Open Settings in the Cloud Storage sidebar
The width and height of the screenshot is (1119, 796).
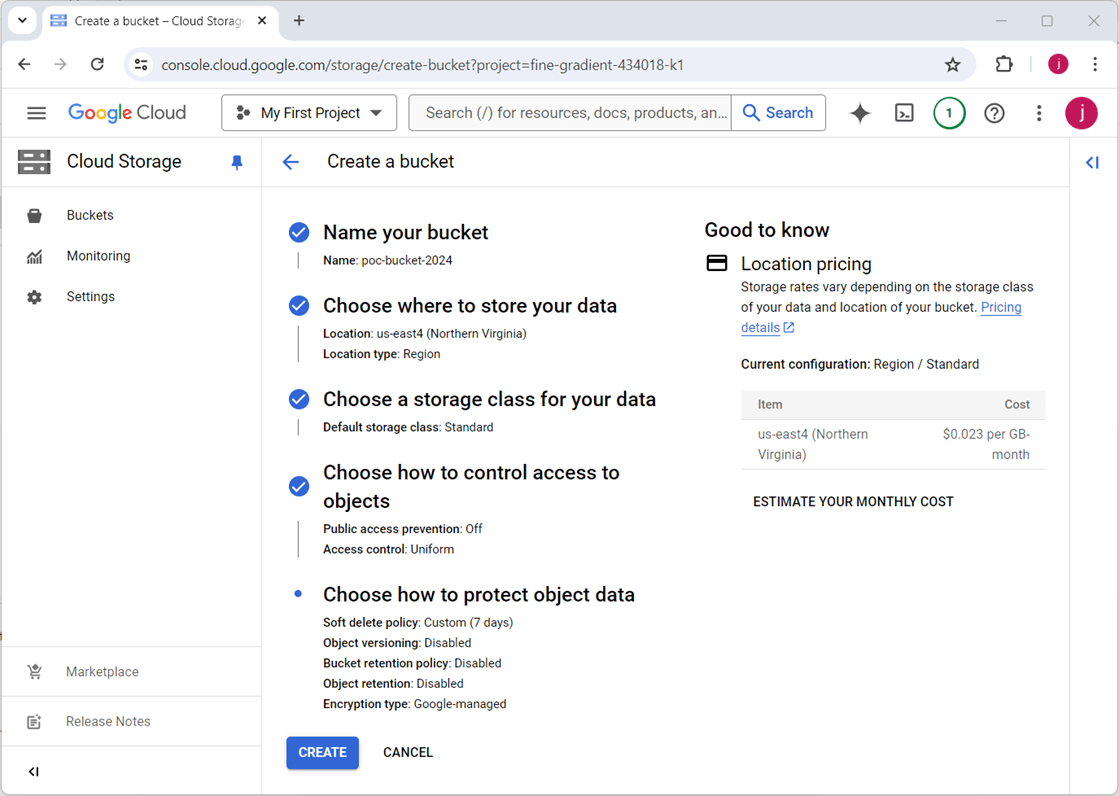pyautogui.click(x=90, y=297)
